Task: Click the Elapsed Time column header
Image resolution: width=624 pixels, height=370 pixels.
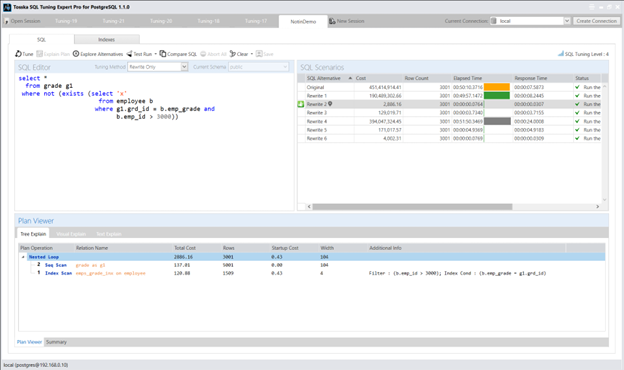Action: pos(481,78)
